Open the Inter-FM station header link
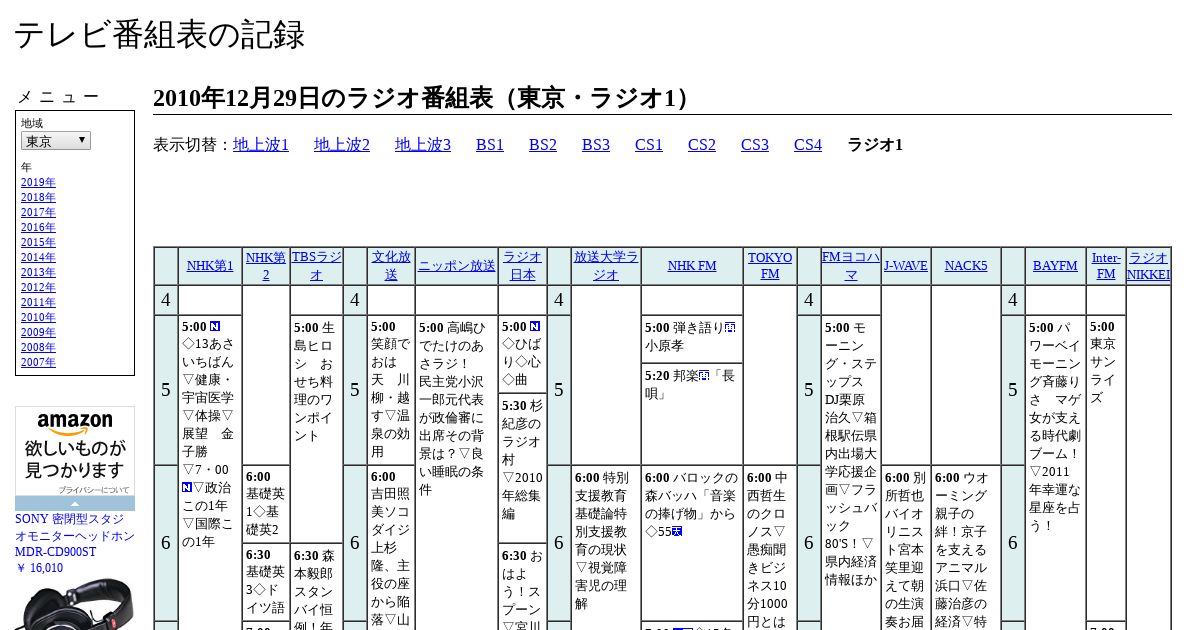The image size is (1200, 630). (x=1106, y=266)
